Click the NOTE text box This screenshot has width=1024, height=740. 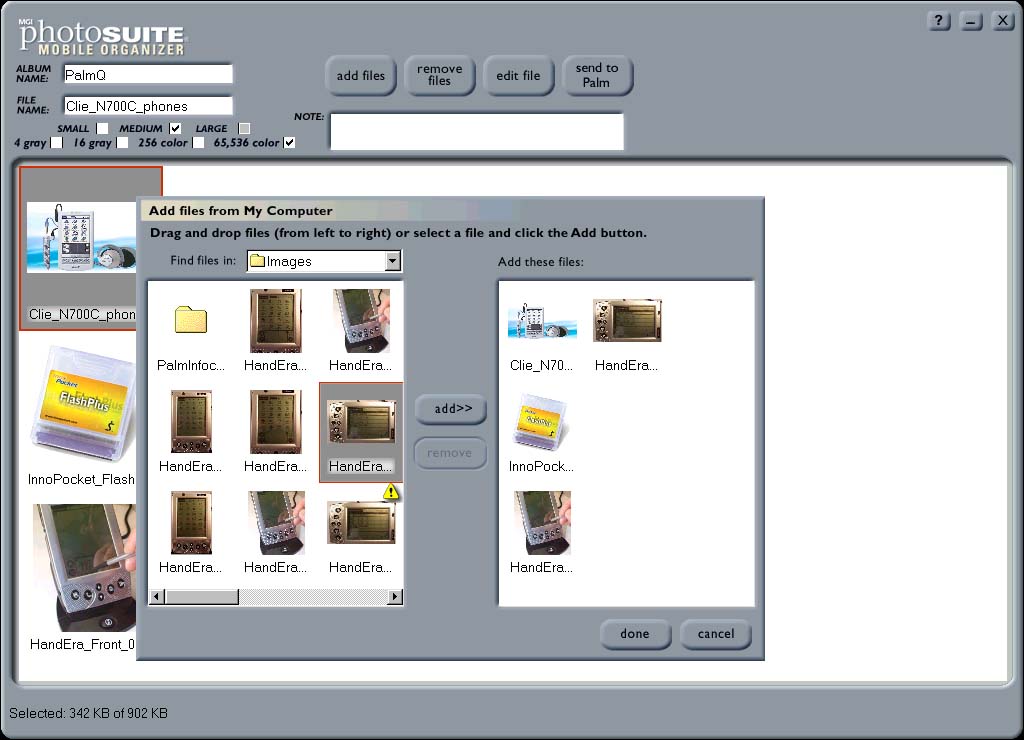pos(477,131)
